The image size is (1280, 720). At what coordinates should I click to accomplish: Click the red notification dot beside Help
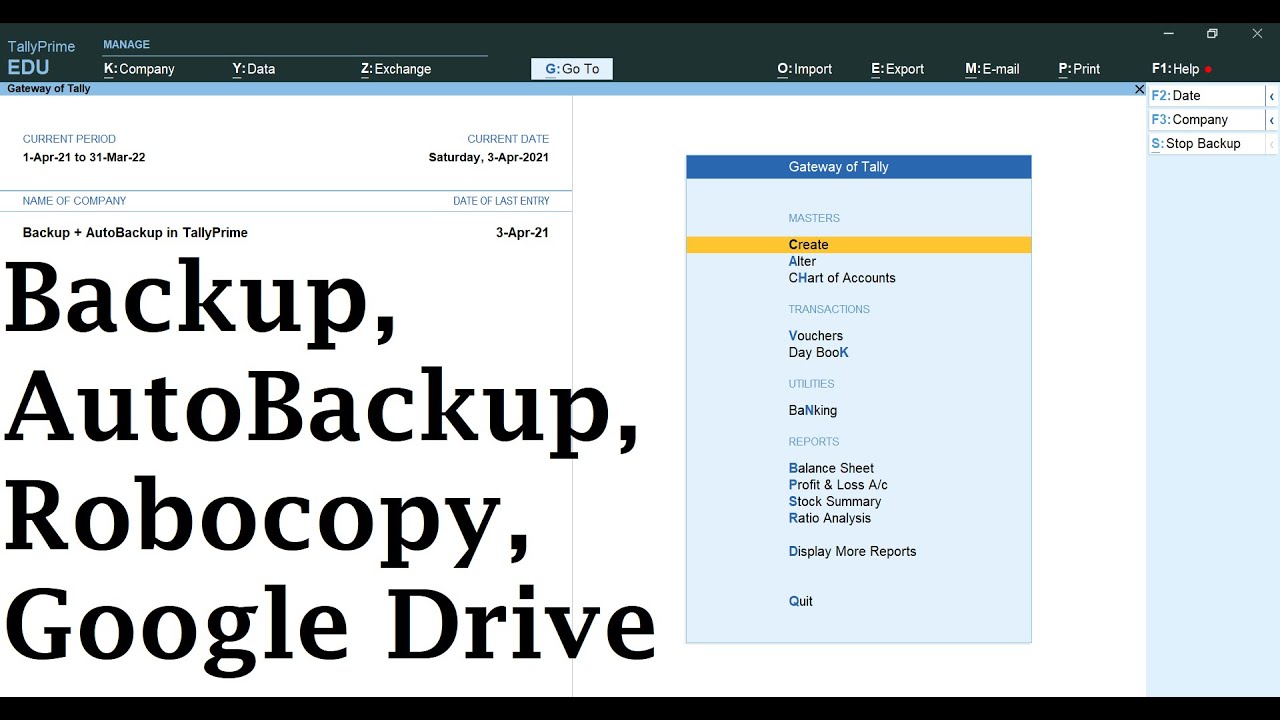coord(1208,70)
